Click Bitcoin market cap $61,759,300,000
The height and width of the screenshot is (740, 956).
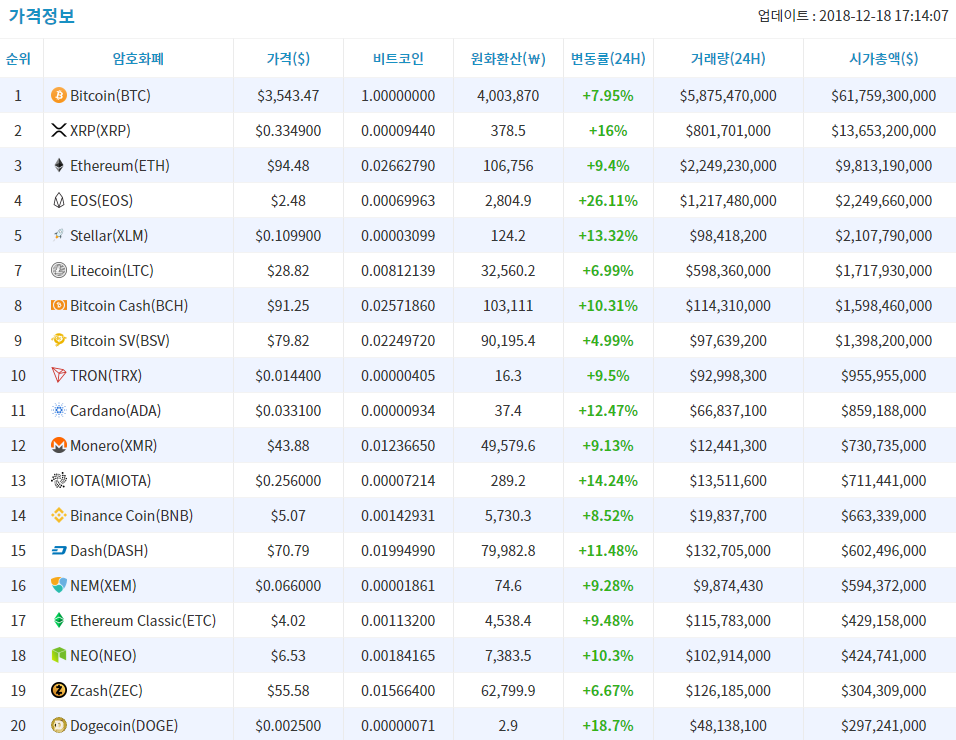883,96
